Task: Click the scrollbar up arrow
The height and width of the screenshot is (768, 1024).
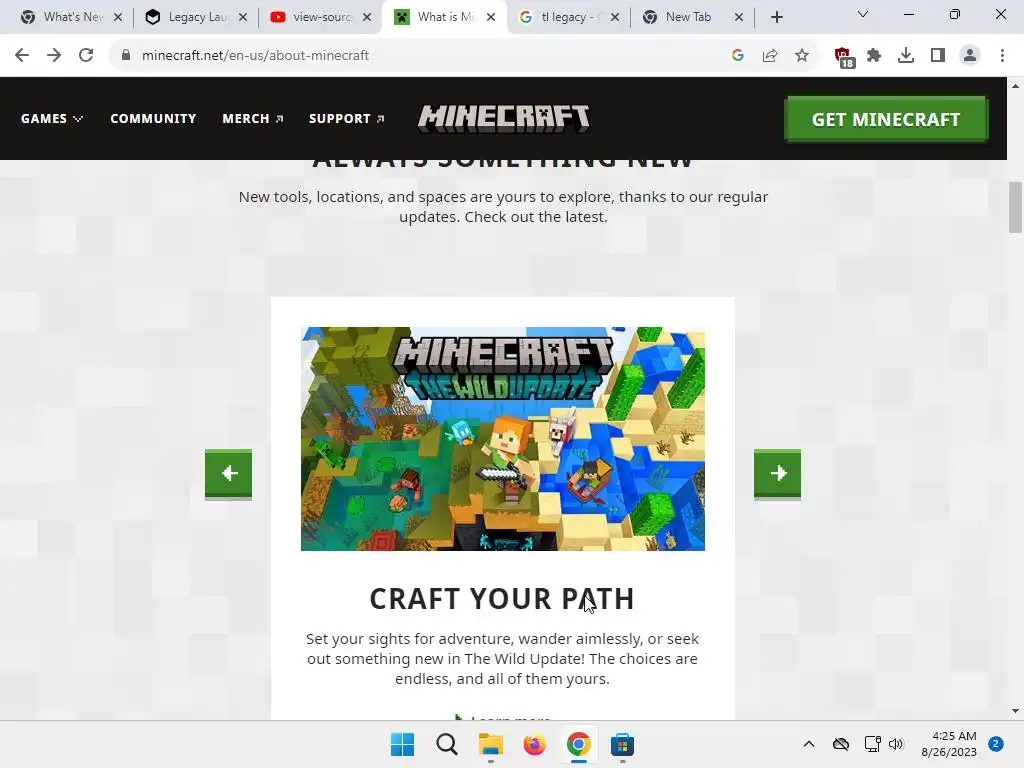Action: click(x=1015, y=86)
